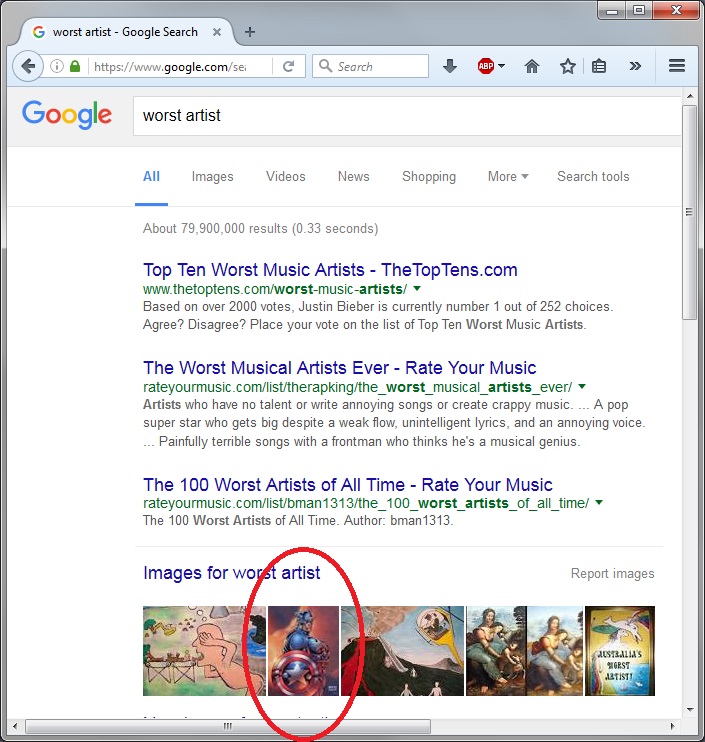Bookmark this page with star icon
Image resolution: width=705 pixels, height=742 pixels.
(x=568, y=67)
